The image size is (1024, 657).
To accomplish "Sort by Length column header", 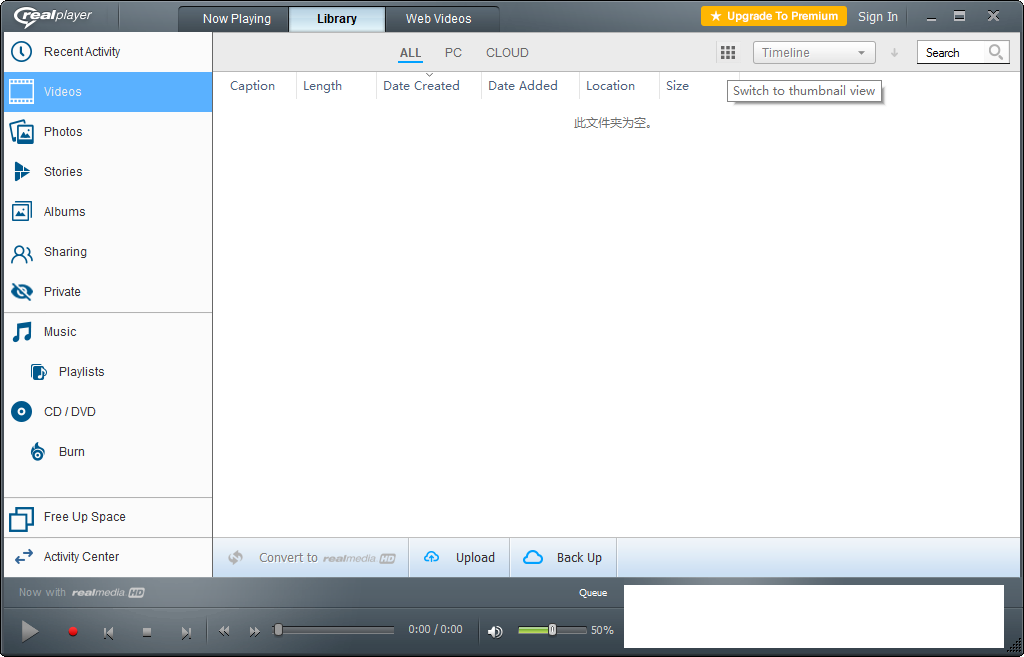I will pyautogui.click(x=323, y=86).
